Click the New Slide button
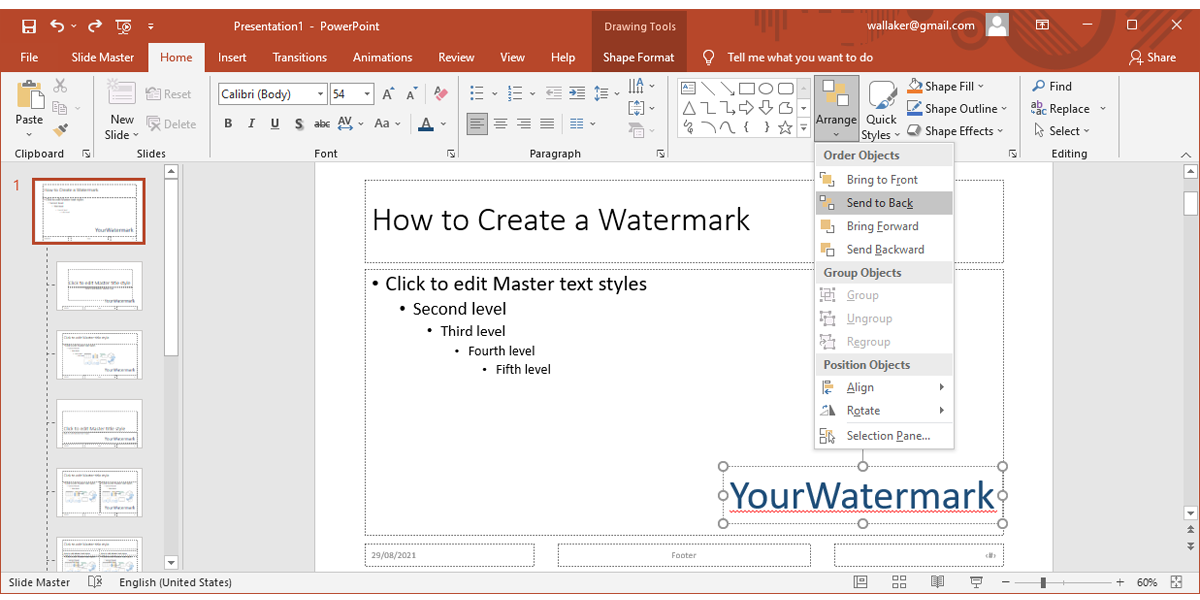The image size is (1200, 600). tap(122, 110)
